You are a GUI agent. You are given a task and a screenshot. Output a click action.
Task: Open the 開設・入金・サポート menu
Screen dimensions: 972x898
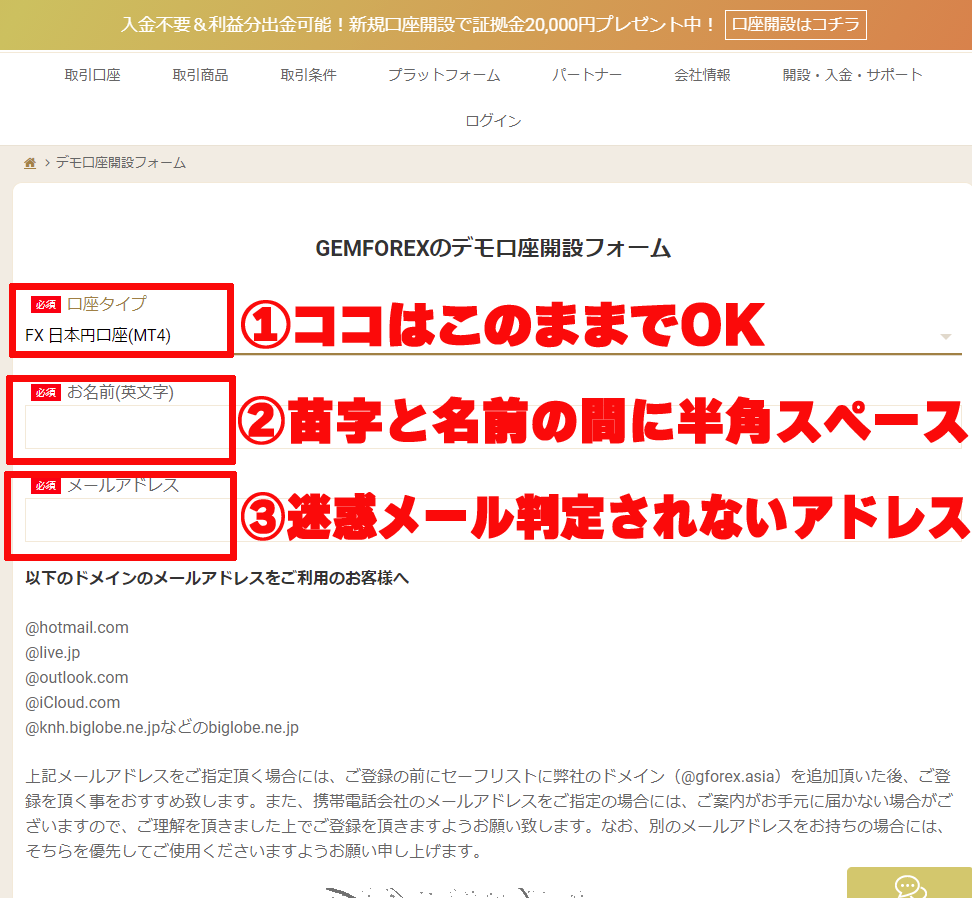pyautogui.click(x=852, y=75)
